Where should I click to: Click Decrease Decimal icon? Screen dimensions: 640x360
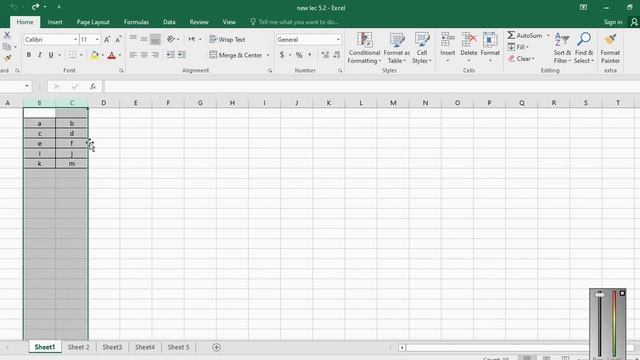[x=337, y=55]
